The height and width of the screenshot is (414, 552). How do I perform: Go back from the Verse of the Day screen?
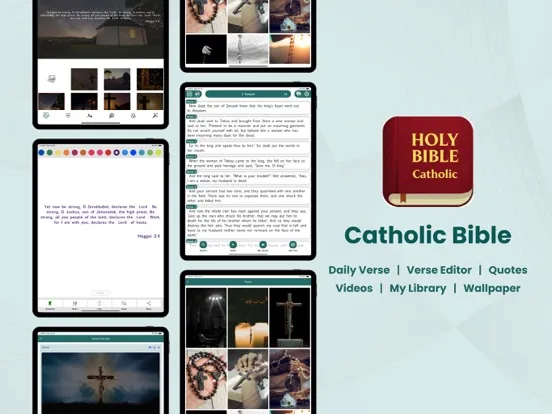coord(41,339)
